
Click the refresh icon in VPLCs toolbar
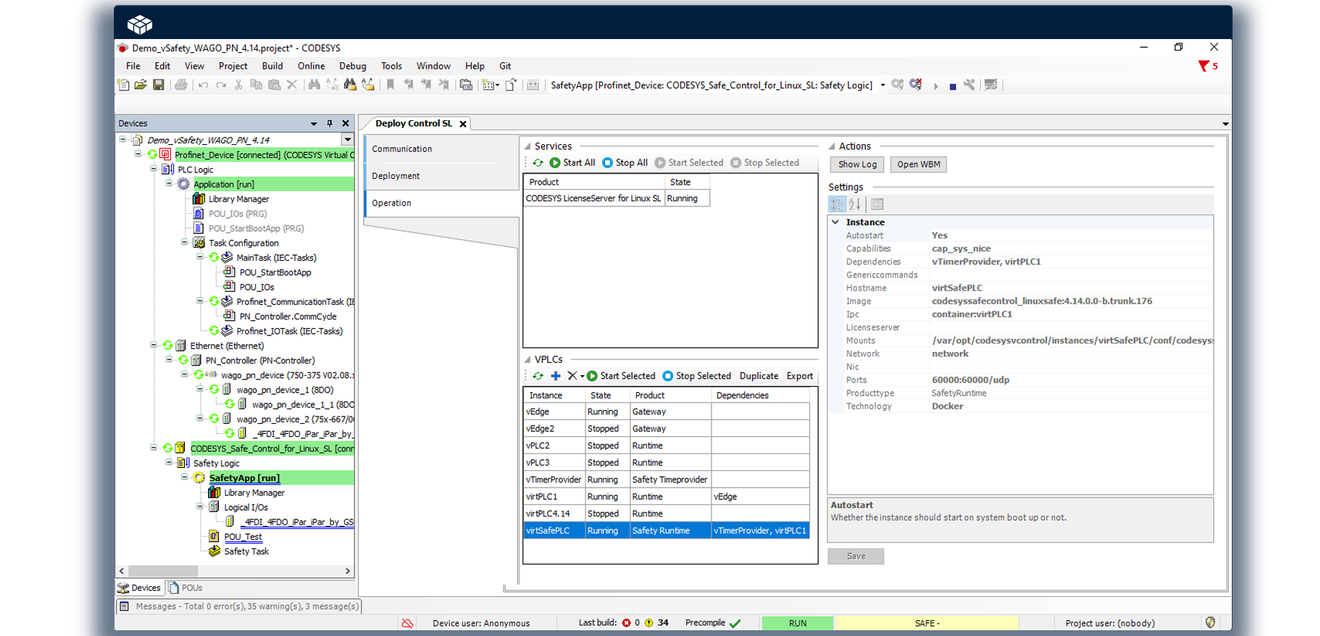[538, 376]
